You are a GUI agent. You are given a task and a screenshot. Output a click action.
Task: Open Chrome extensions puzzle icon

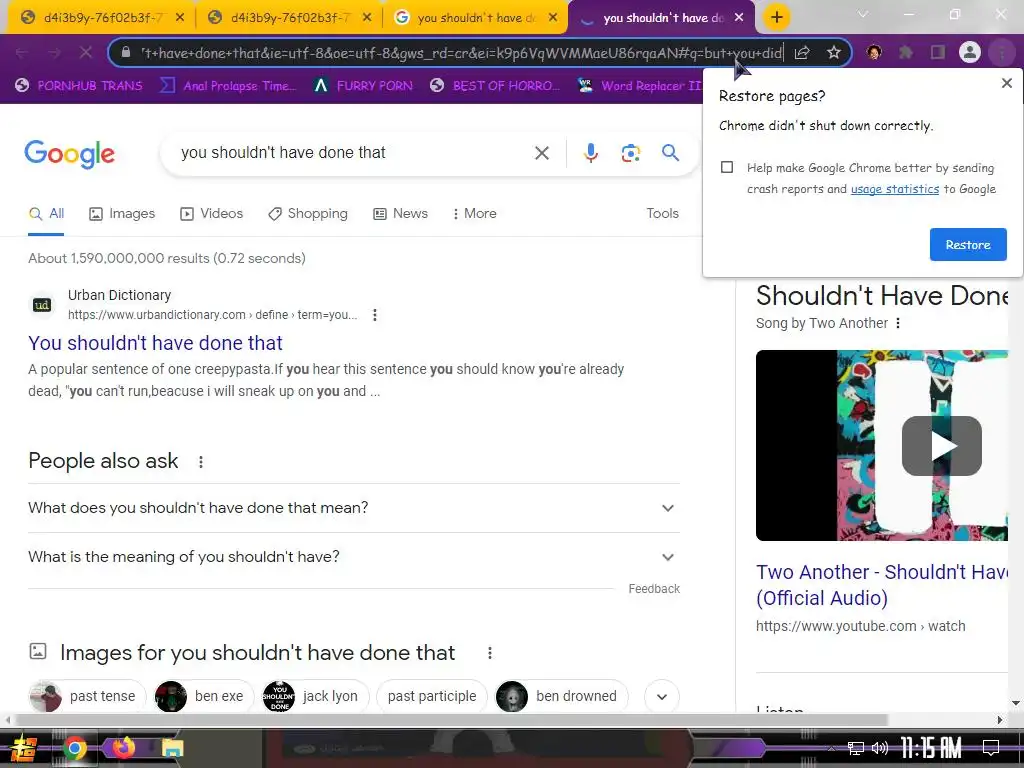tap(906, 52)
